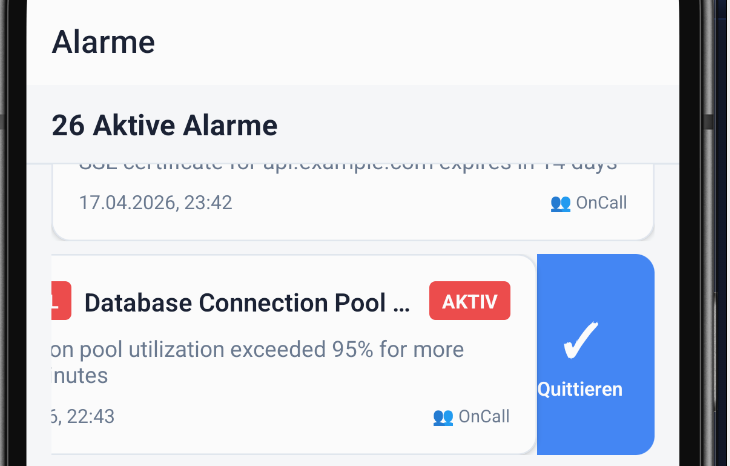The width and height of the screenshot is (730, 466).
Task: Click the ellipsis of the truncated Database title
Action: coord(402,304)
